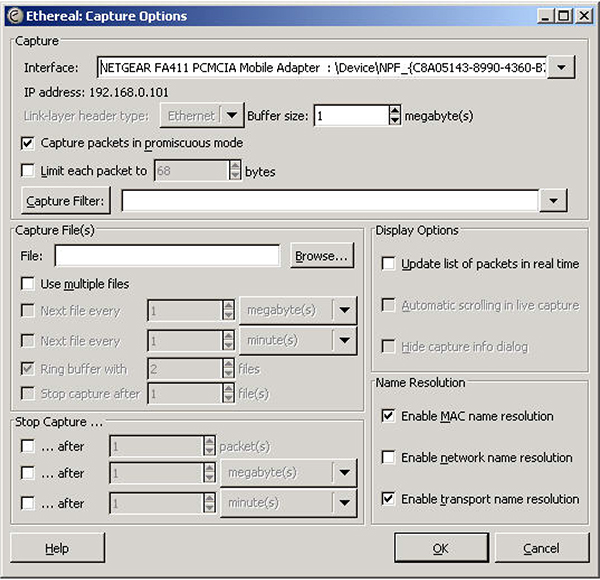Viewport: 600px width, 580px height.
Task: Dismiss dialog with Cancel button
Action: point(541,548)
